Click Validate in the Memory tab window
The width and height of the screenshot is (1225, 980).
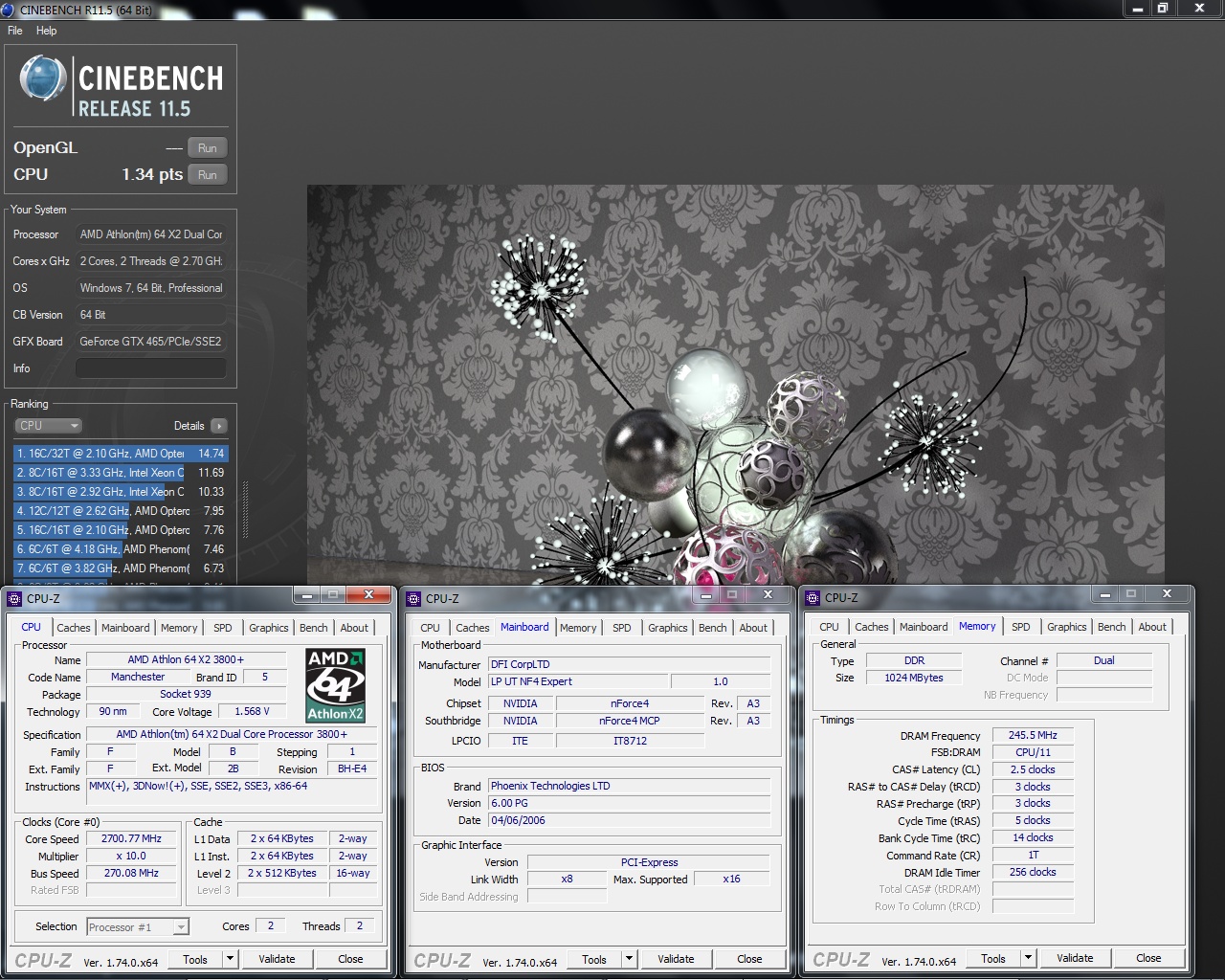click(1075, 958)
